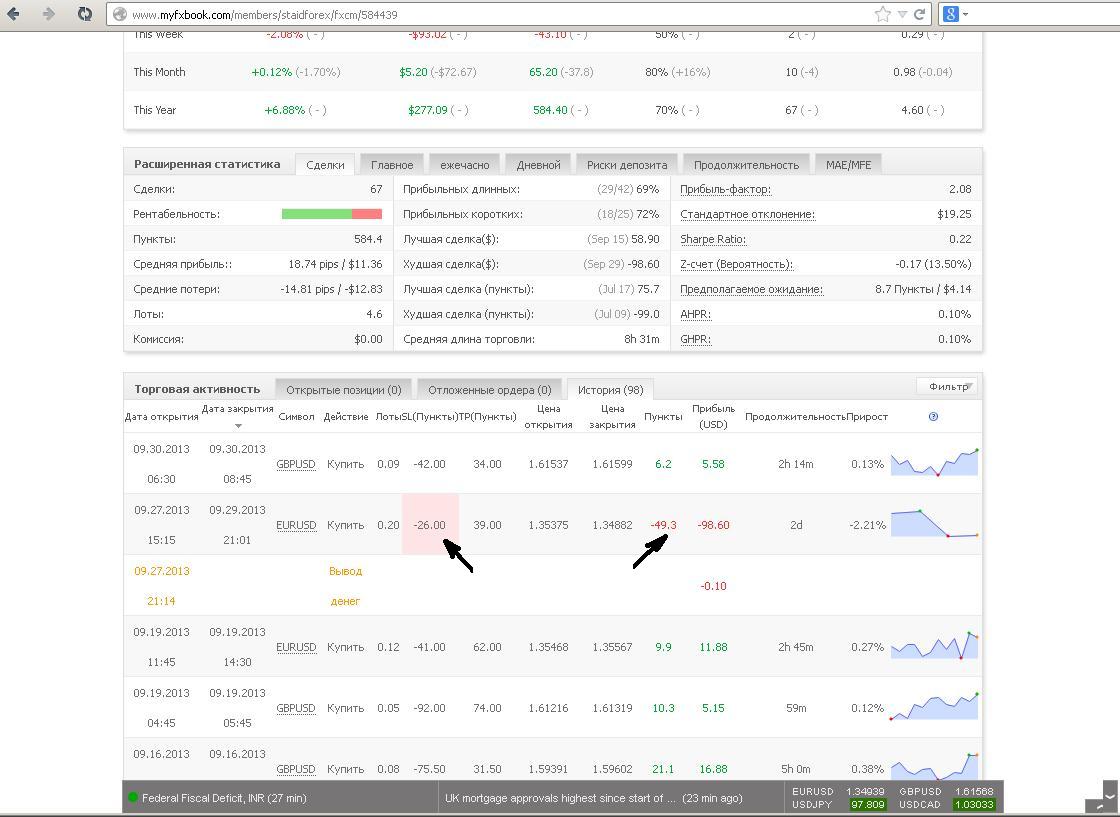Open the Google search engine selector

(x=956, y=14)
